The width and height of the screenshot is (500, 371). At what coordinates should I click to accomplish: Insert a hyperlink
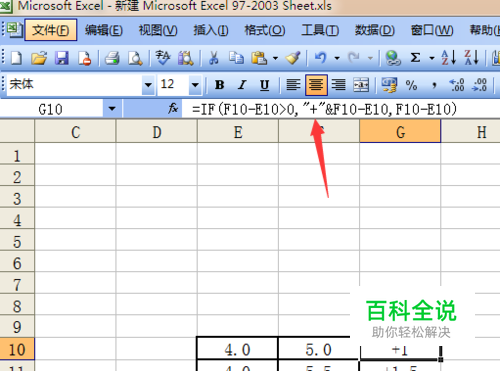pos(393,58)
